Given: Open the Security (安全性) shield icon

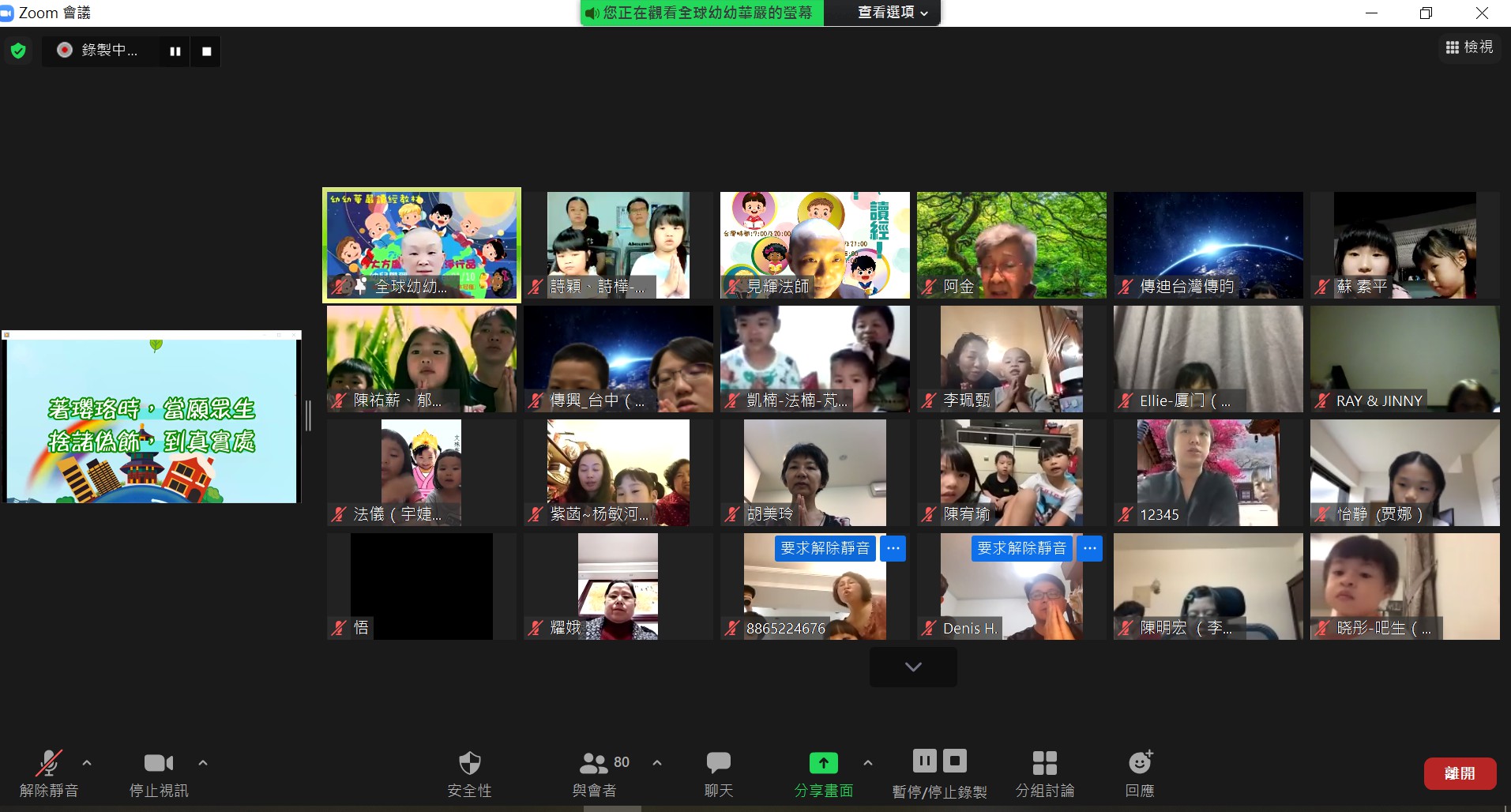Looking at the screenshot, I should 469,763.
